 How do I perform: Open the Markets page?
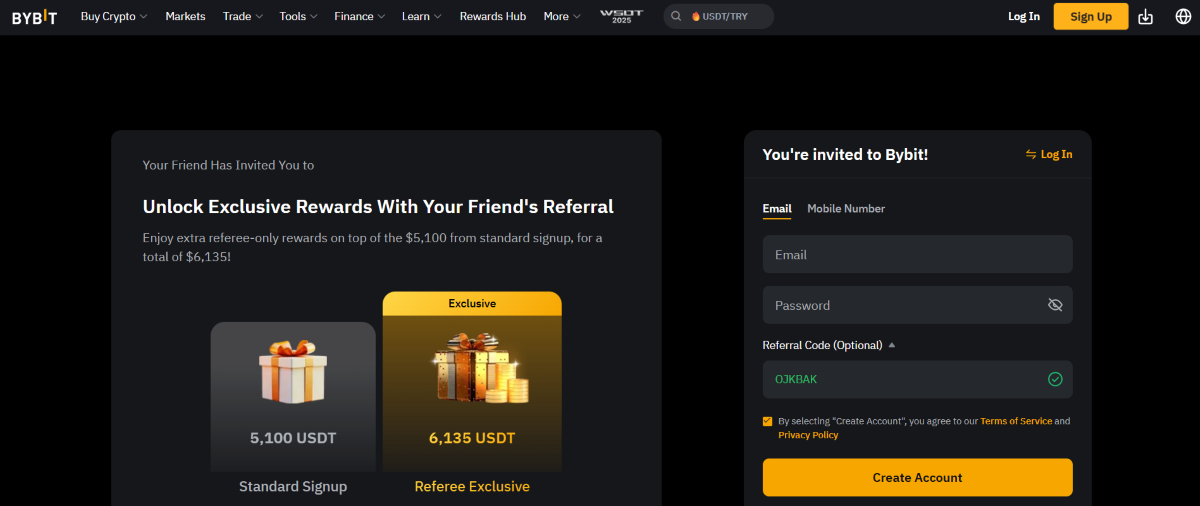185,17
